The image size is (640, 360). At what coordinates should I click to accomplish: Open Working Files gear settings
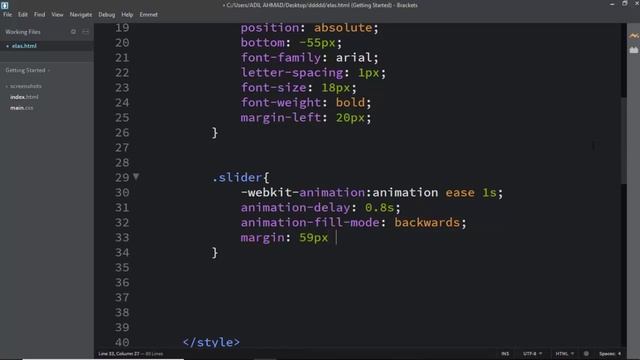[x=73, y=31]
